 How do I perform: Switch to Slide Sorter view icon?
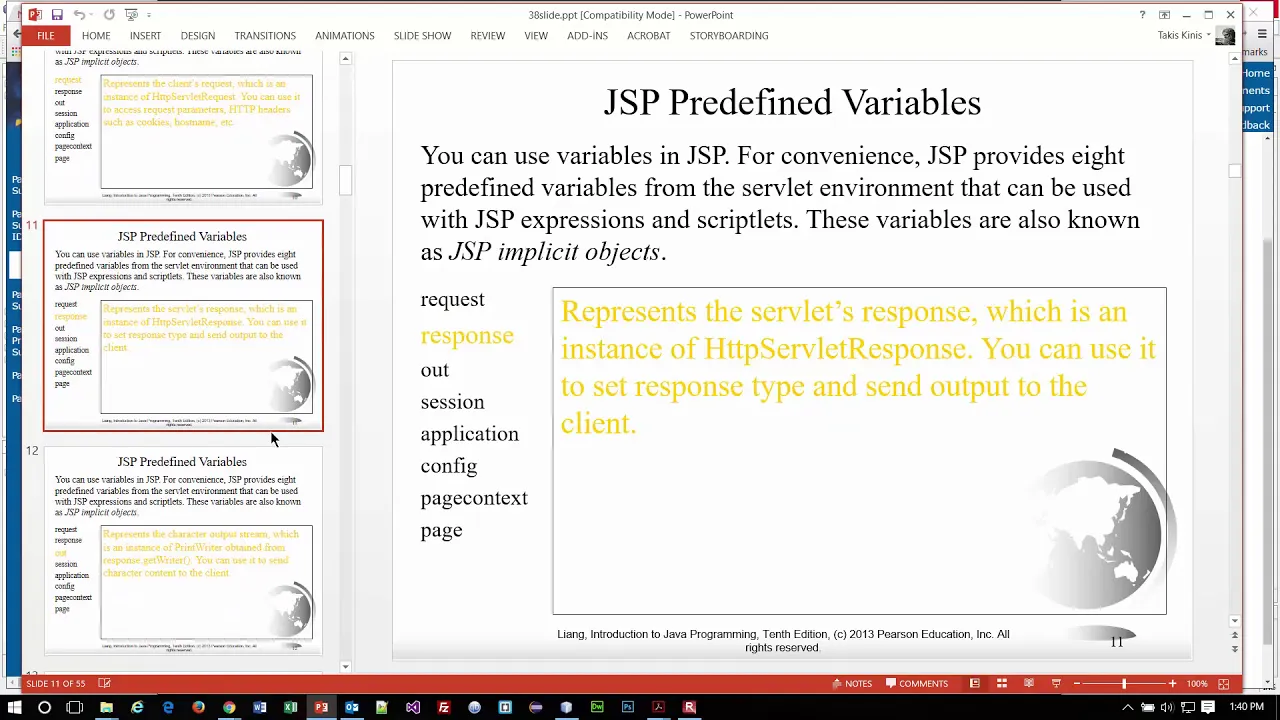(1001, 684)
